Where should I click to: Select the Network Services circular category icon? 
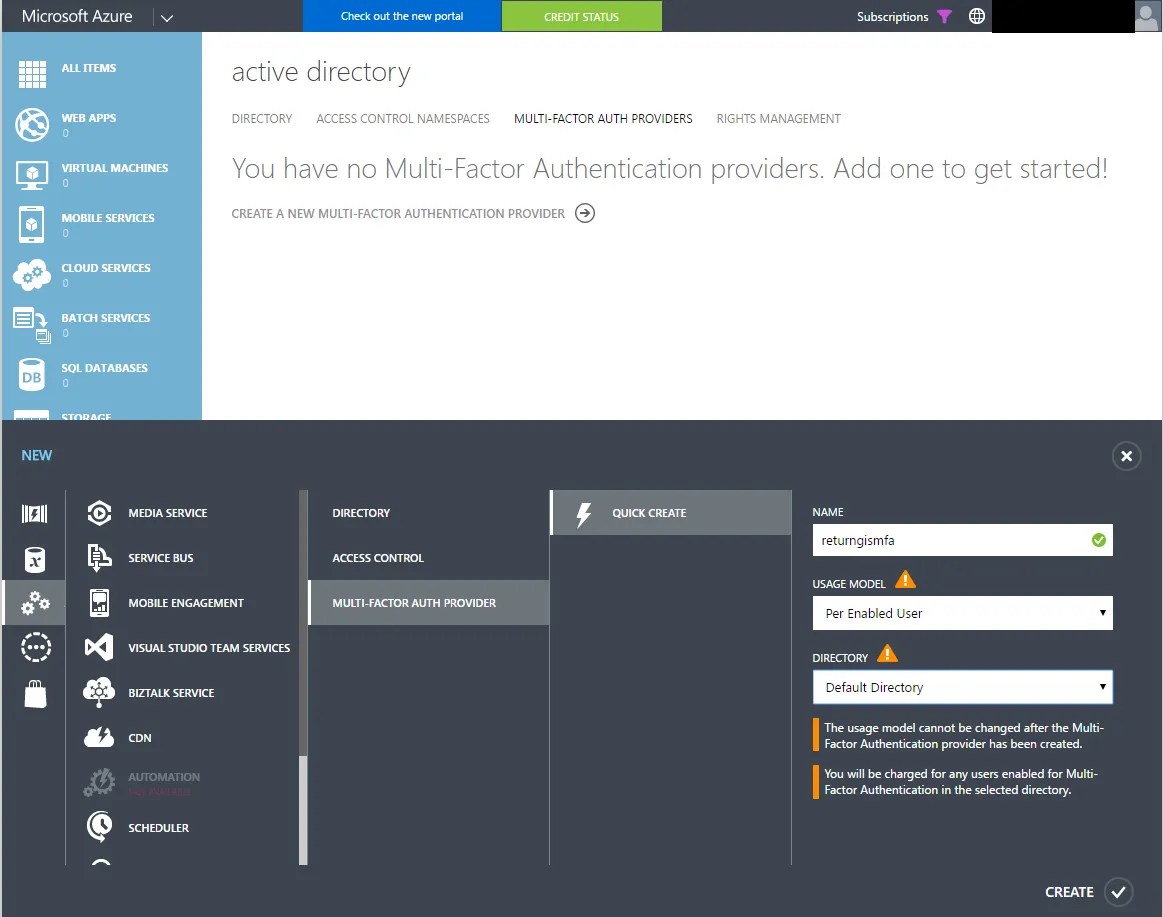35,648
